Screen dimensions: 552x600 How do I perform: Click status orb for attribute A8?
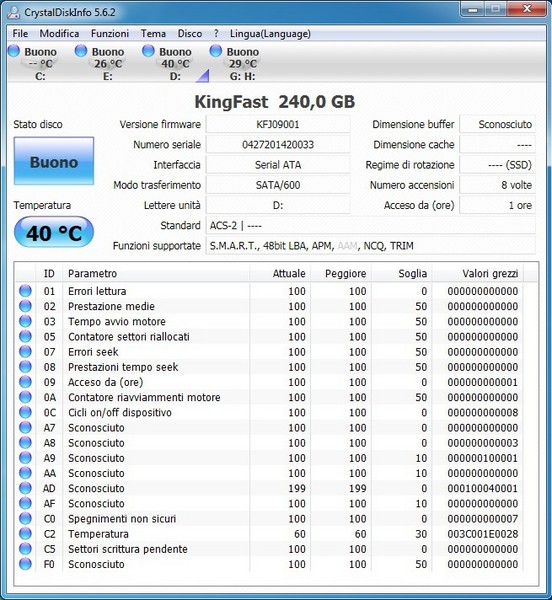tap(25, 443)
